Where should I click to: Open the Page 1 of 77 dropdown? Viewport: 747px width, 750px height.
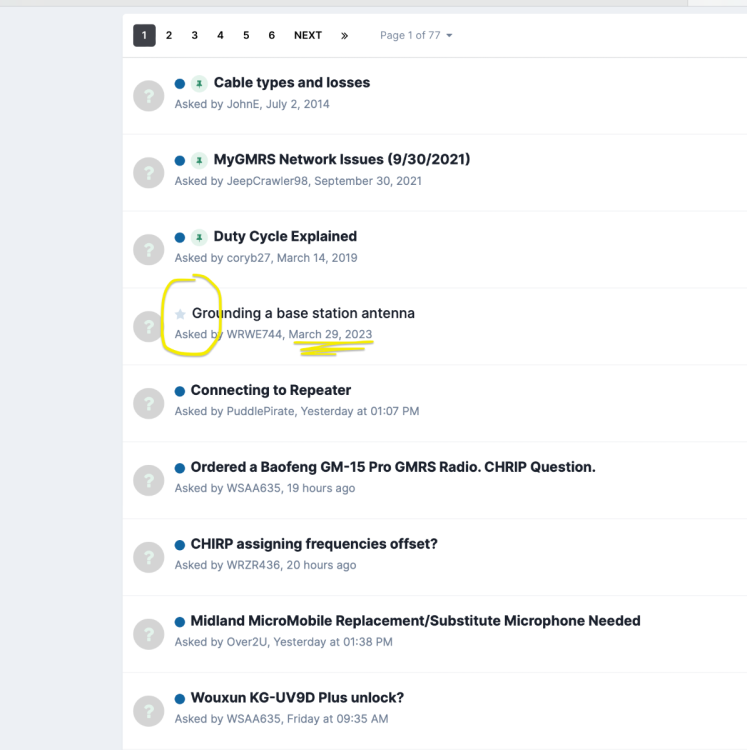pyautogui.click(x=416, y=35)
